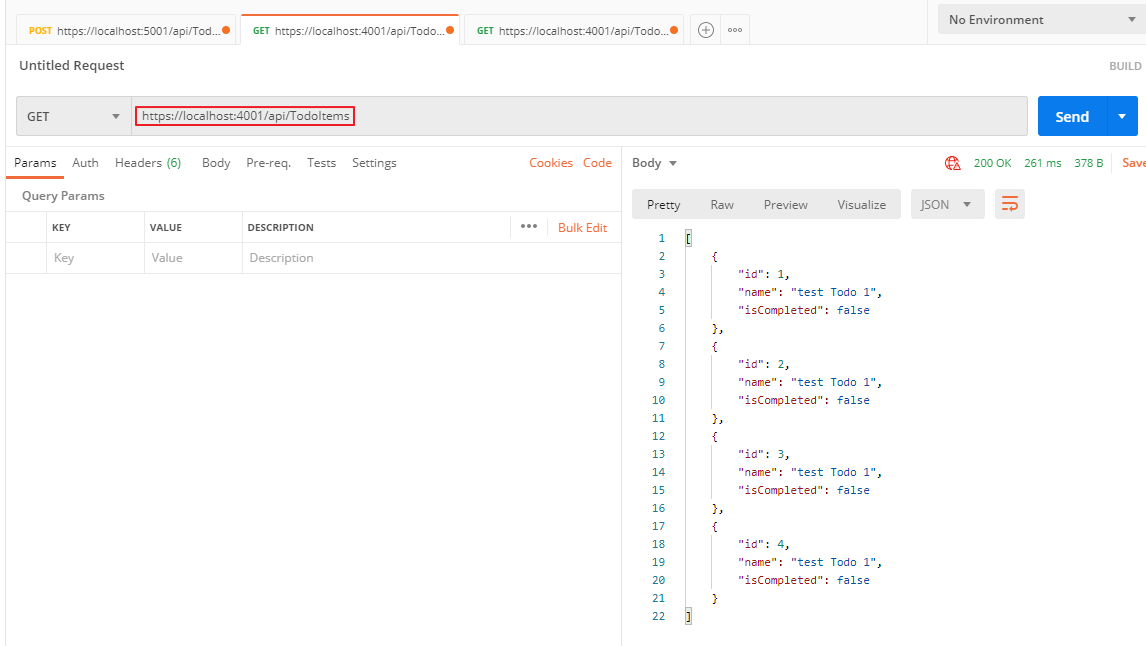Open the Auth tab
Image resolution: width=1146 pixels, height=646 pixels.
pyautogui.click(x=85, y=163)
